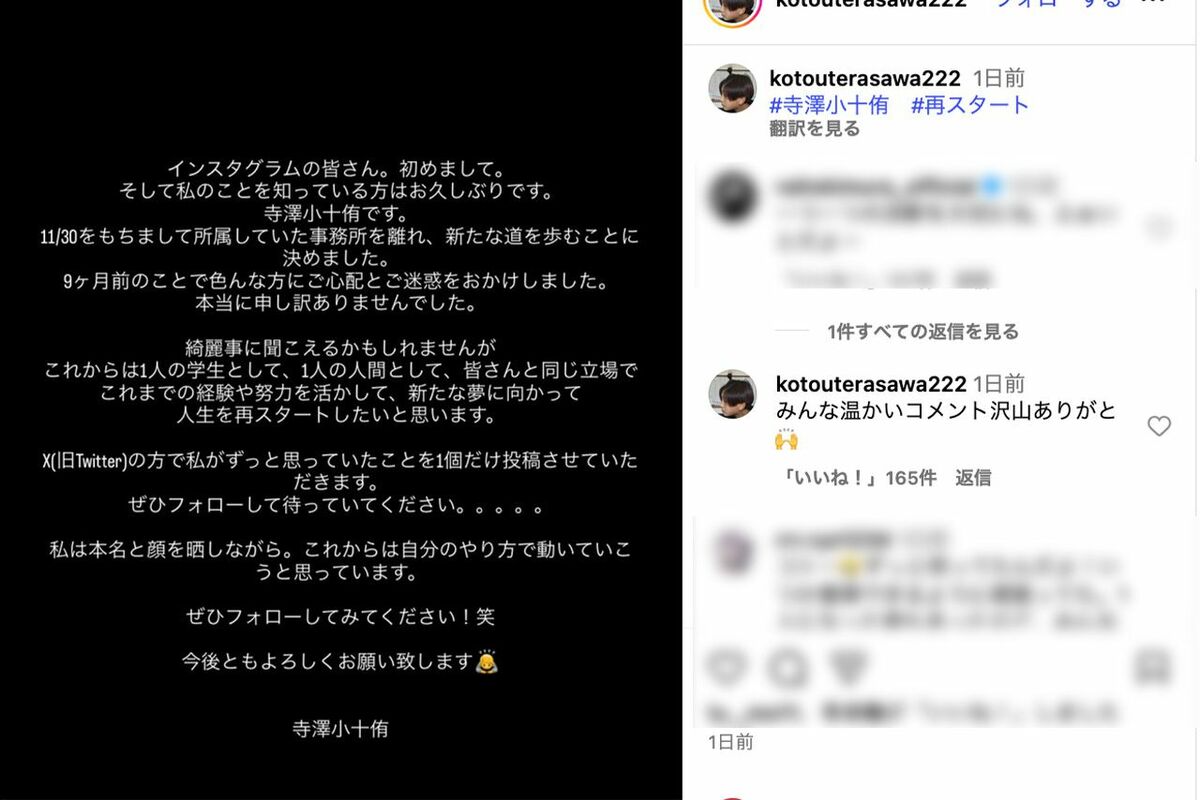Viewport: 1200px width, 800px height.
Task: Open kotouterasawa222 avatar beside the caption
Action: click(732, 89)
